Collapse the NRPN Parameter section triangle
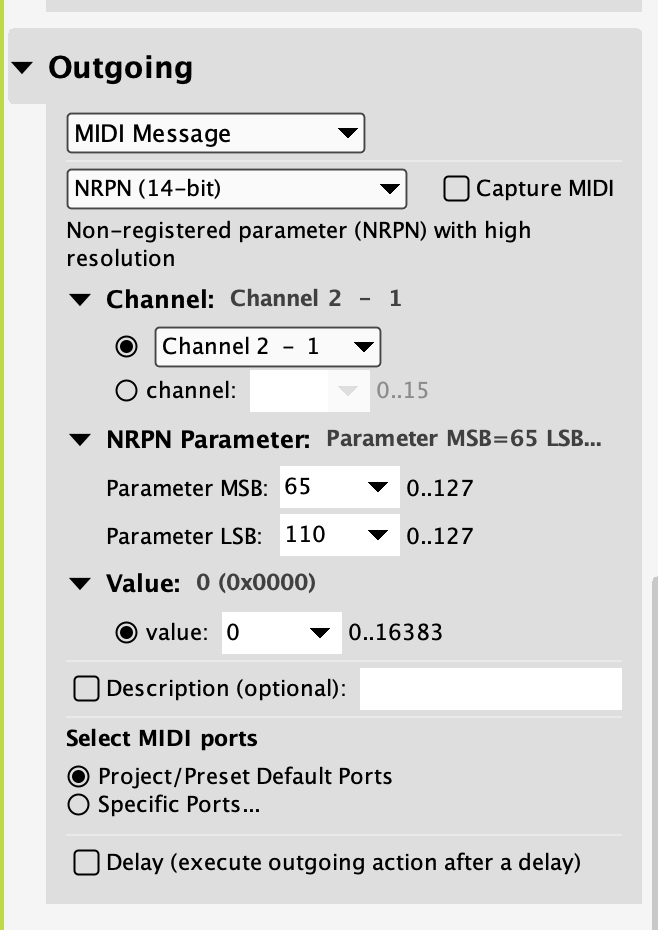This screenshot has width=658, height=930. coord(79,439)
